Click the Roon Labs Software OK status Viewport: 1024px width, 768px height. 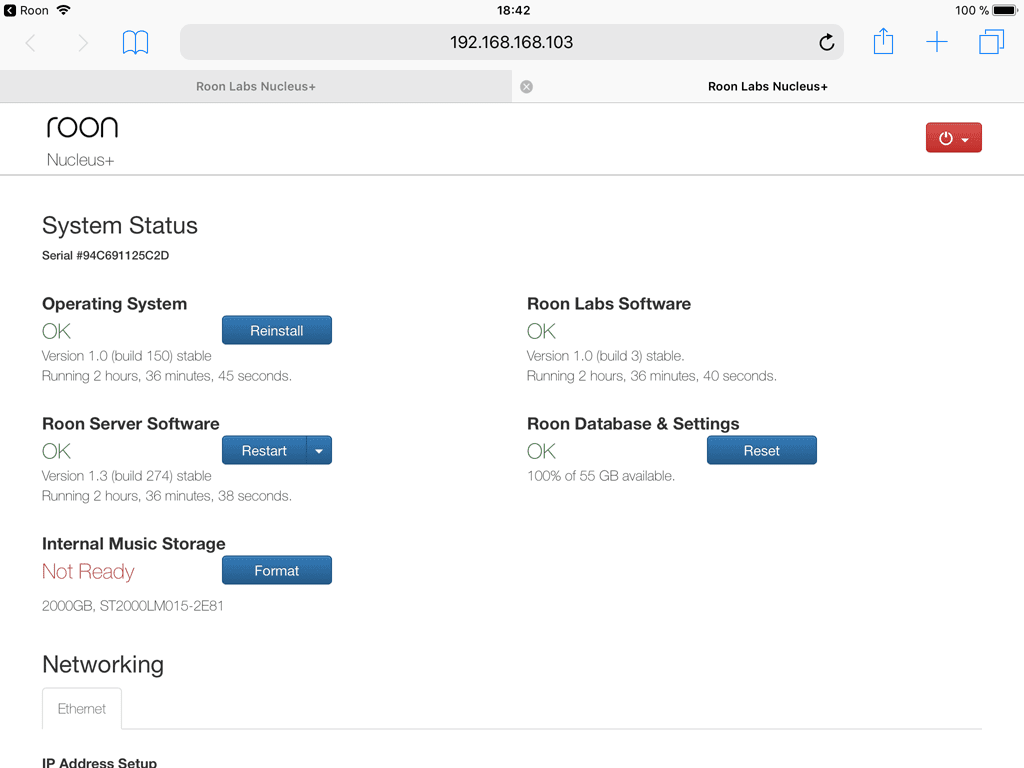pos(541,331)
